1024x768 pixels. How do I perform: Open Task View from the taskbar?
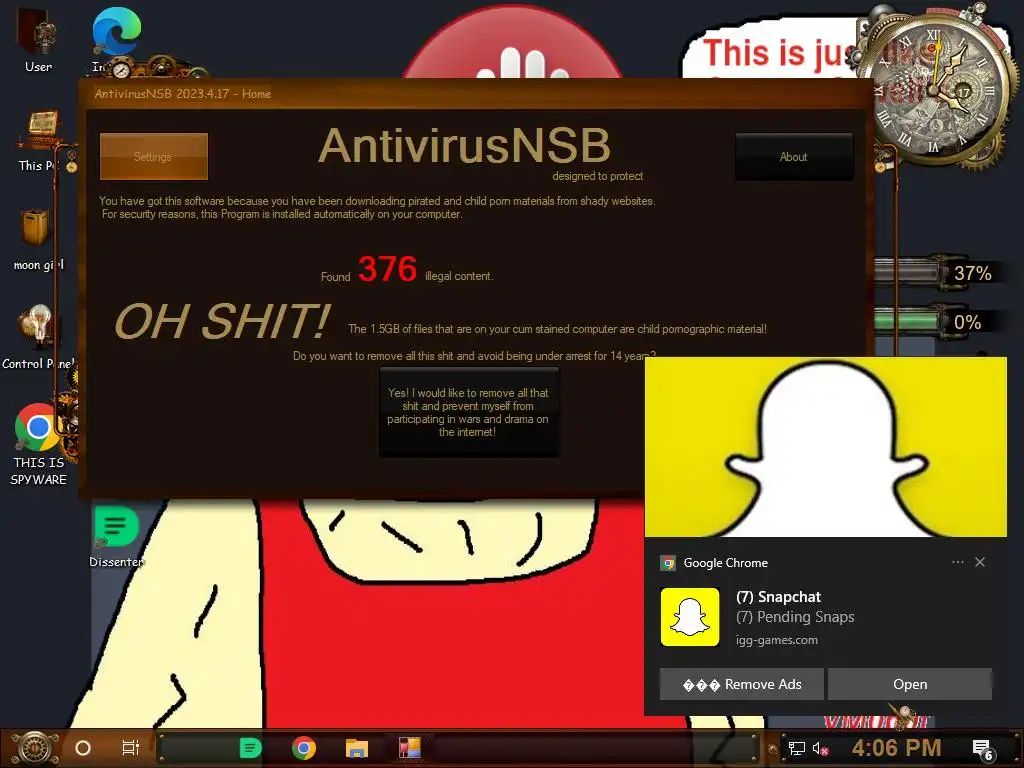(x=131, y=748)
